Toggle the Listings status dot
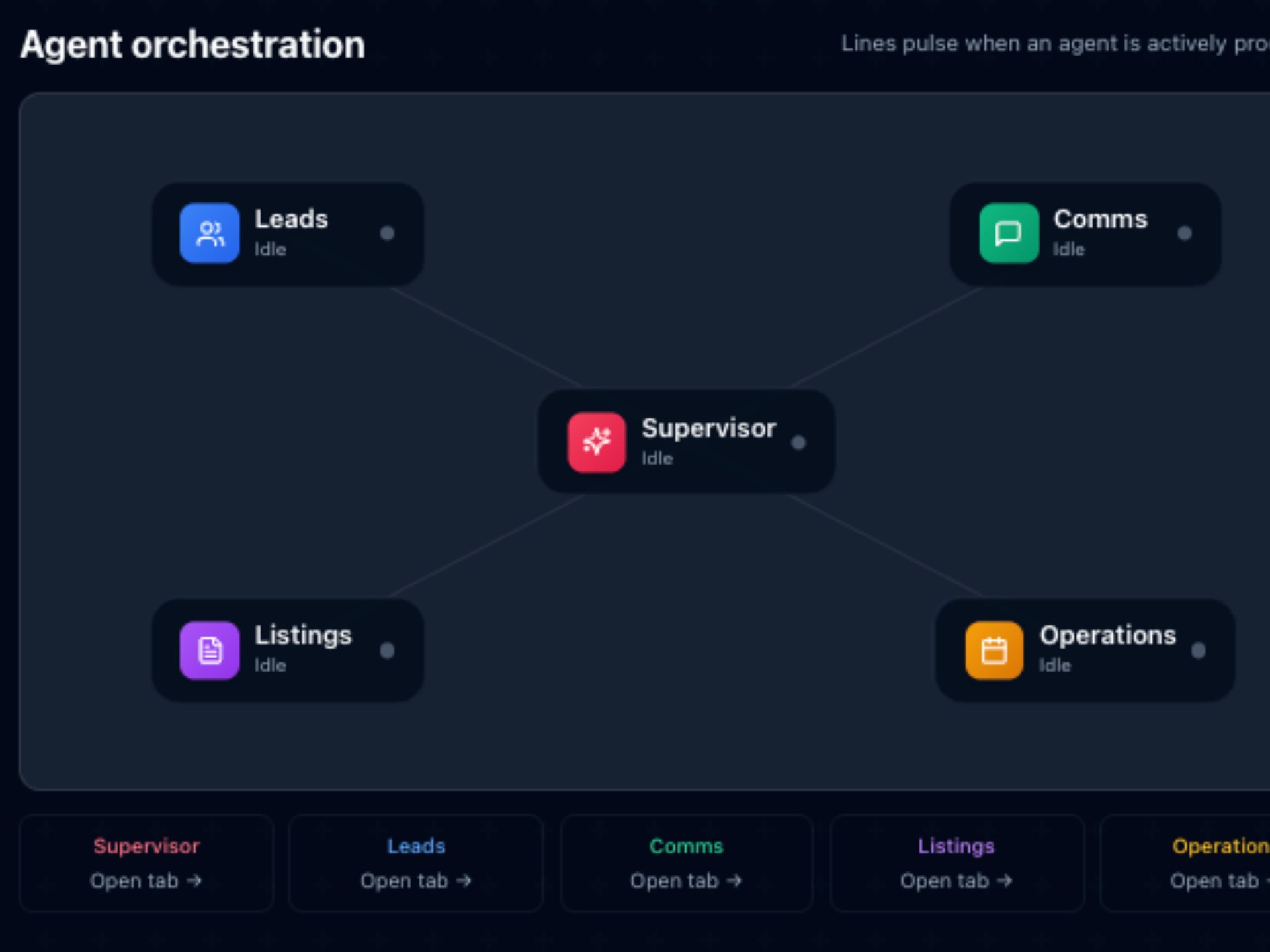 click(x=388, y=651)
